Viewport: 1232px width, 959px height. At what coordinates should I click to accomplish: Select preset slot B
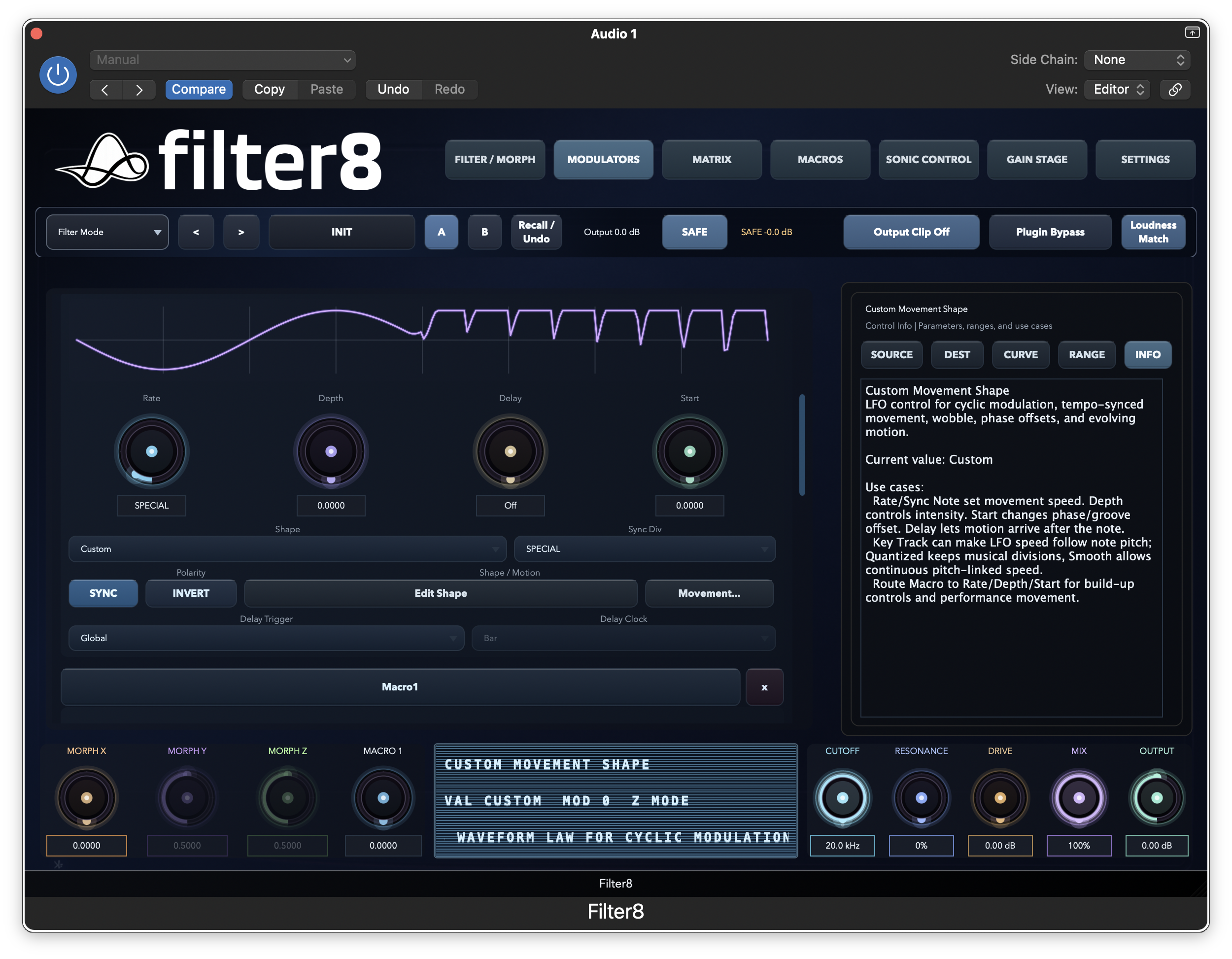coord(484,232)
